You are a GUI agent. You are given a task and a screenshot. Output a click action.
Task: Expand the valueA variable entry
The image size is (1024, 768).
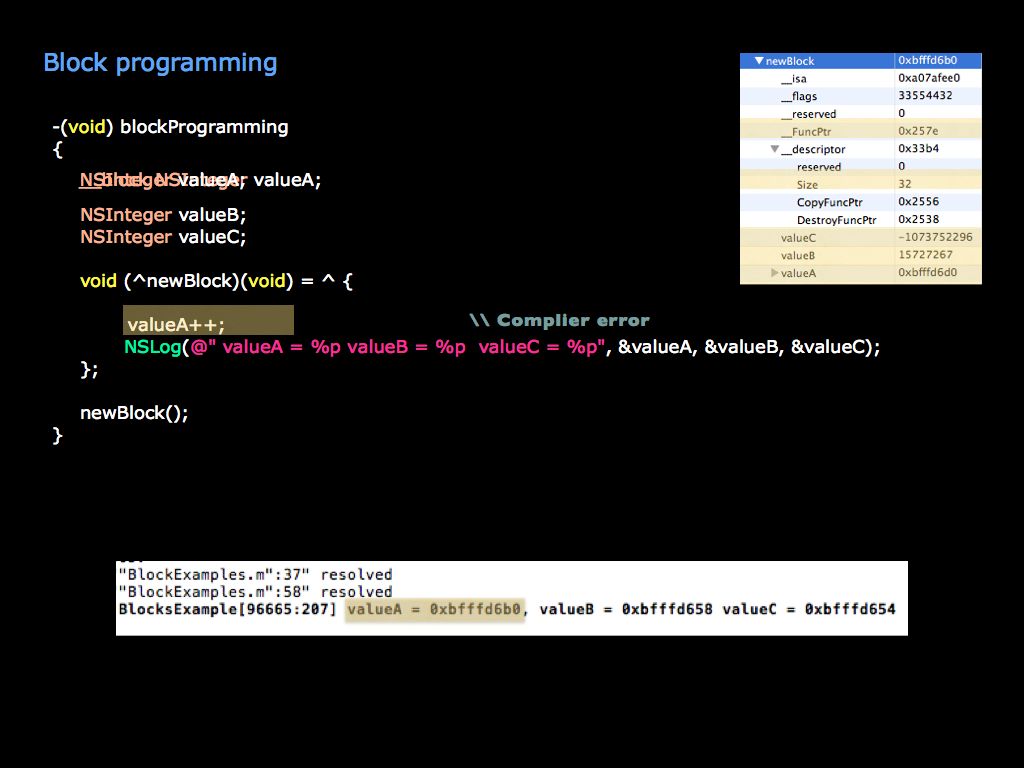point(774,272)
